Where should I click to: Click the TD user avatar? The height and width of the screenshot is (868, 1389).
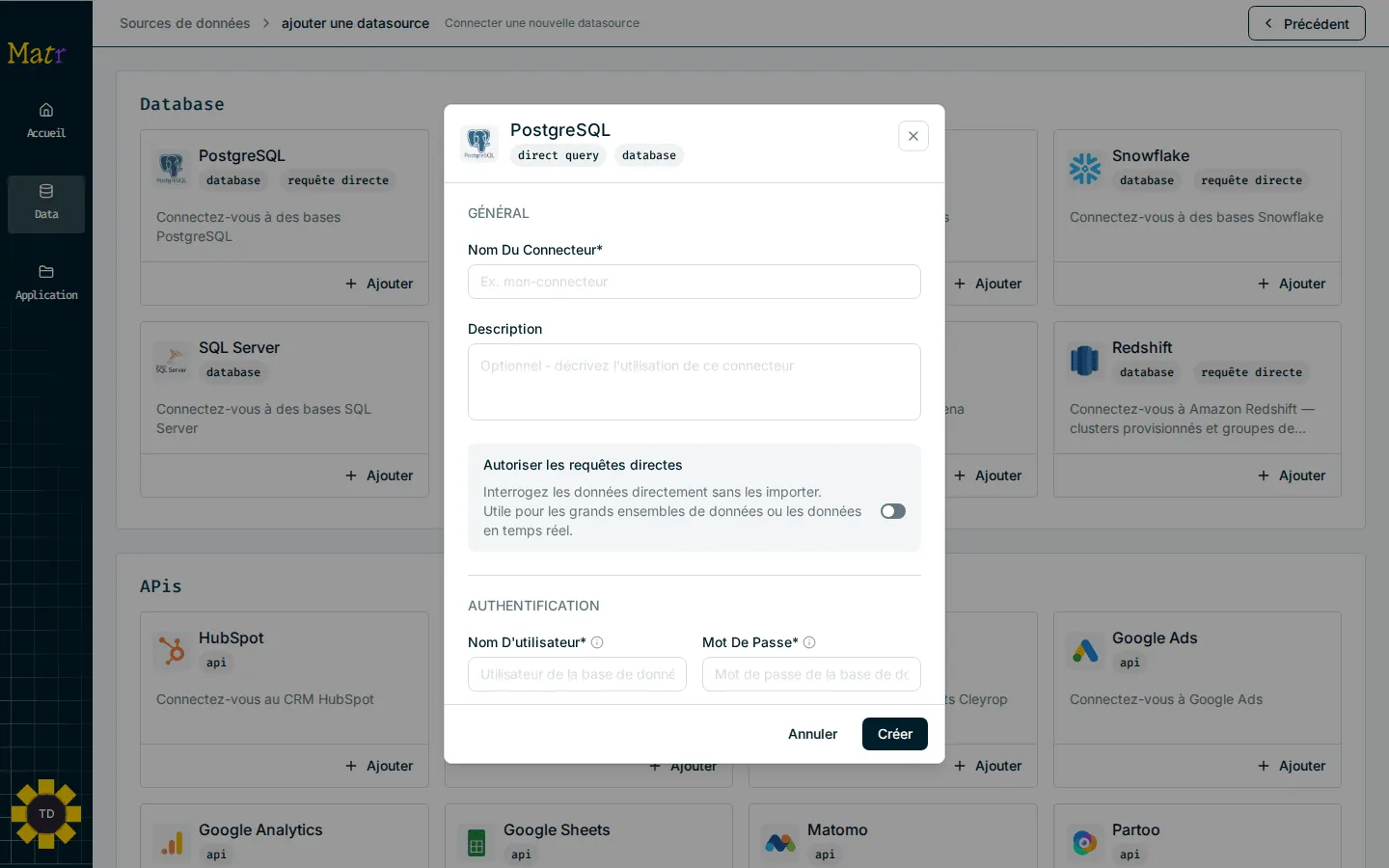click(x=46, y=814)
